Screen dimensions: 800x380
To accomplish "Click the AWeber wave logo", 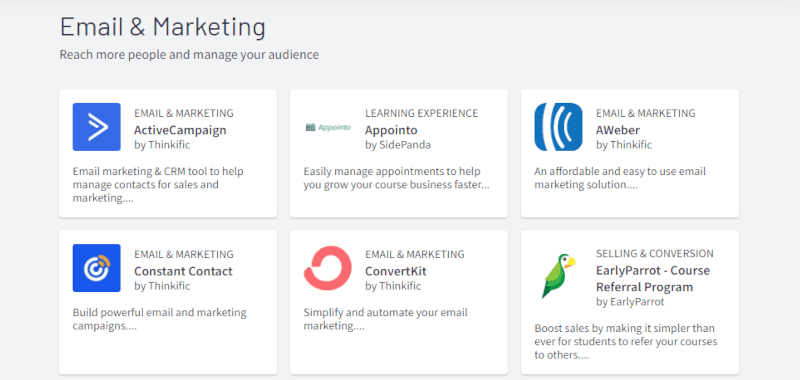I will (558, 127).
